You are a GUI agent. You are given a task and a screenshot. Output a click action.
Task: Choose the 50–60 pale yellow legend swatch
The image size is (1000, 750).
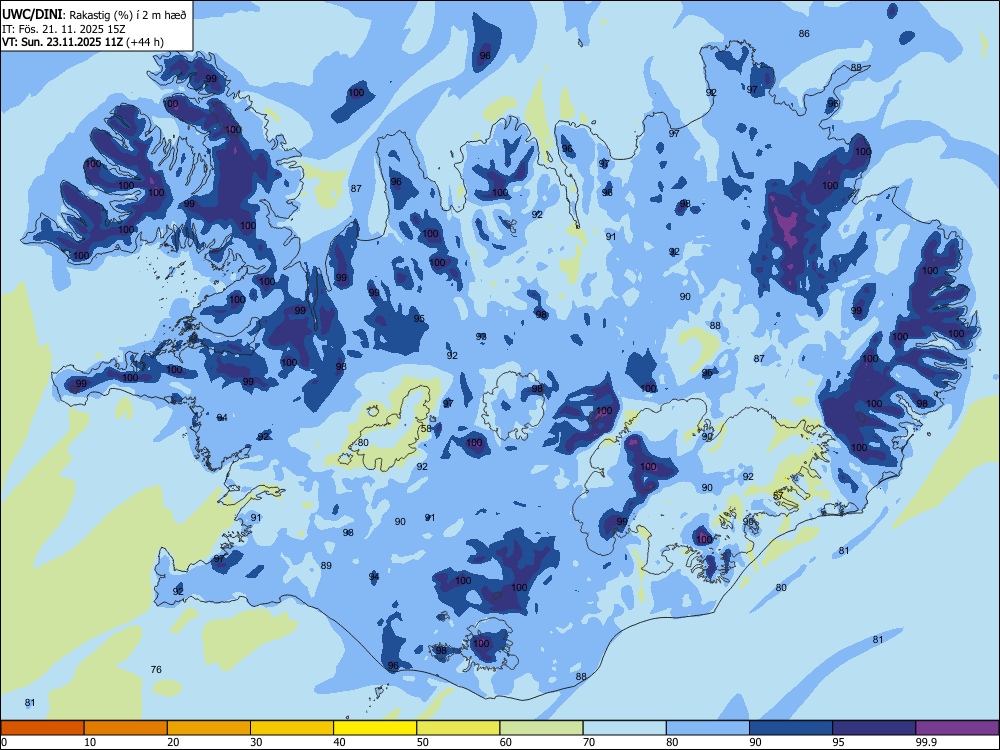tap(459, 728)
